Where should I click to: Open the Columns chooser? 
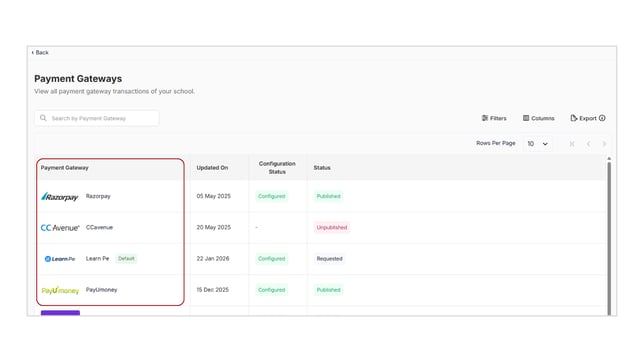pyautogui.click(x=538, y=118)
